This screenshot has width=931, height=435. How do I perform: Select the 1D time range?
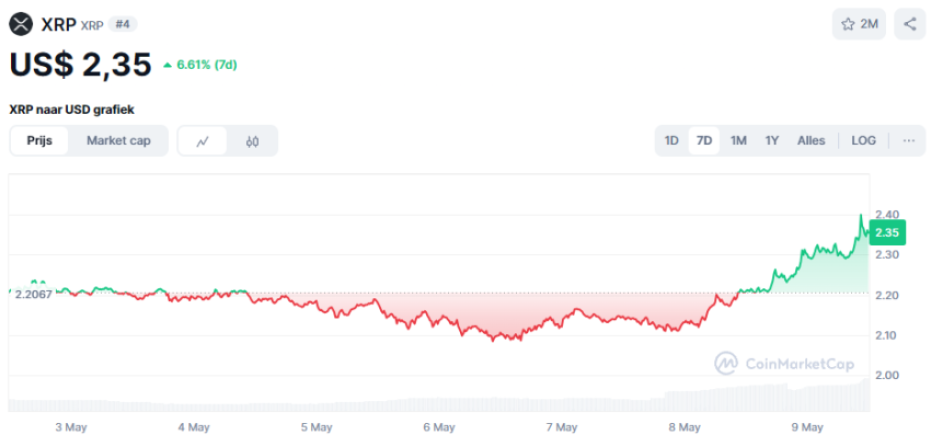coord(672,141)
